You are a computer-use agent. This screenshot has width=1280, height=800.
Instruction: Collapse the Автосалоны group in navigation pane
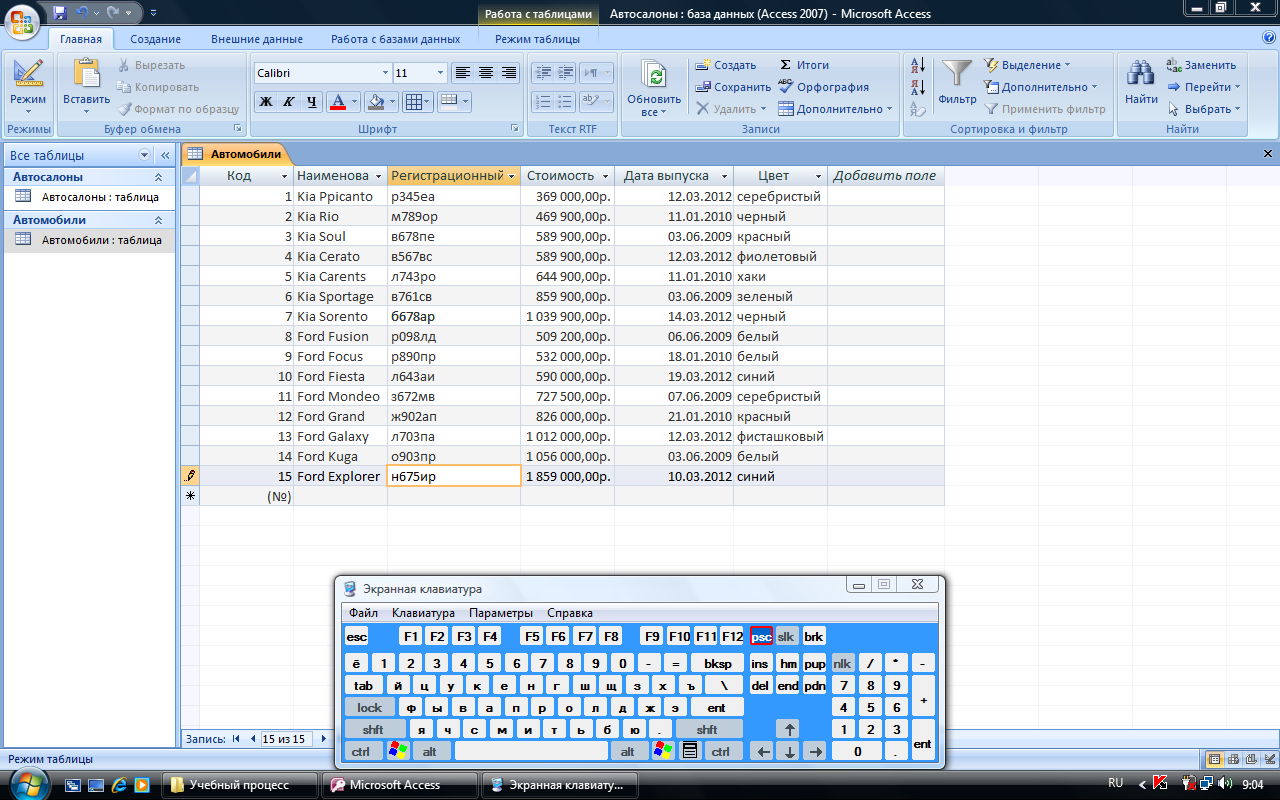pos(158,177)
